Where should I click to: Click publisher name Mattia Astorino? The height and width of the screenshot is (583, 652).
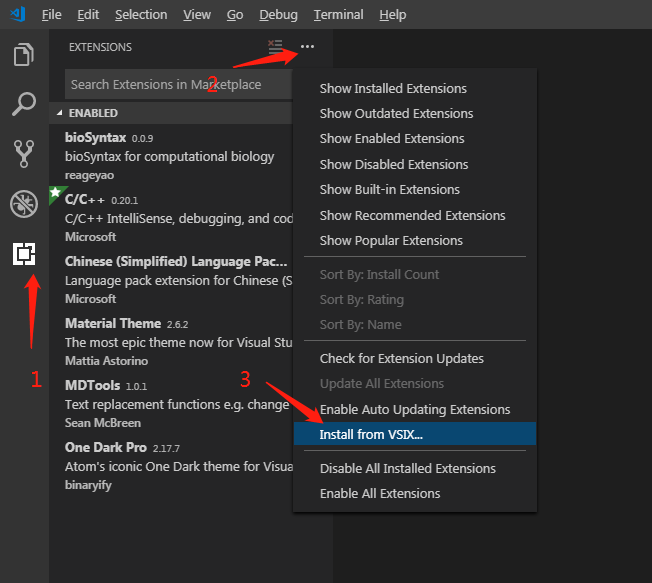106,361
